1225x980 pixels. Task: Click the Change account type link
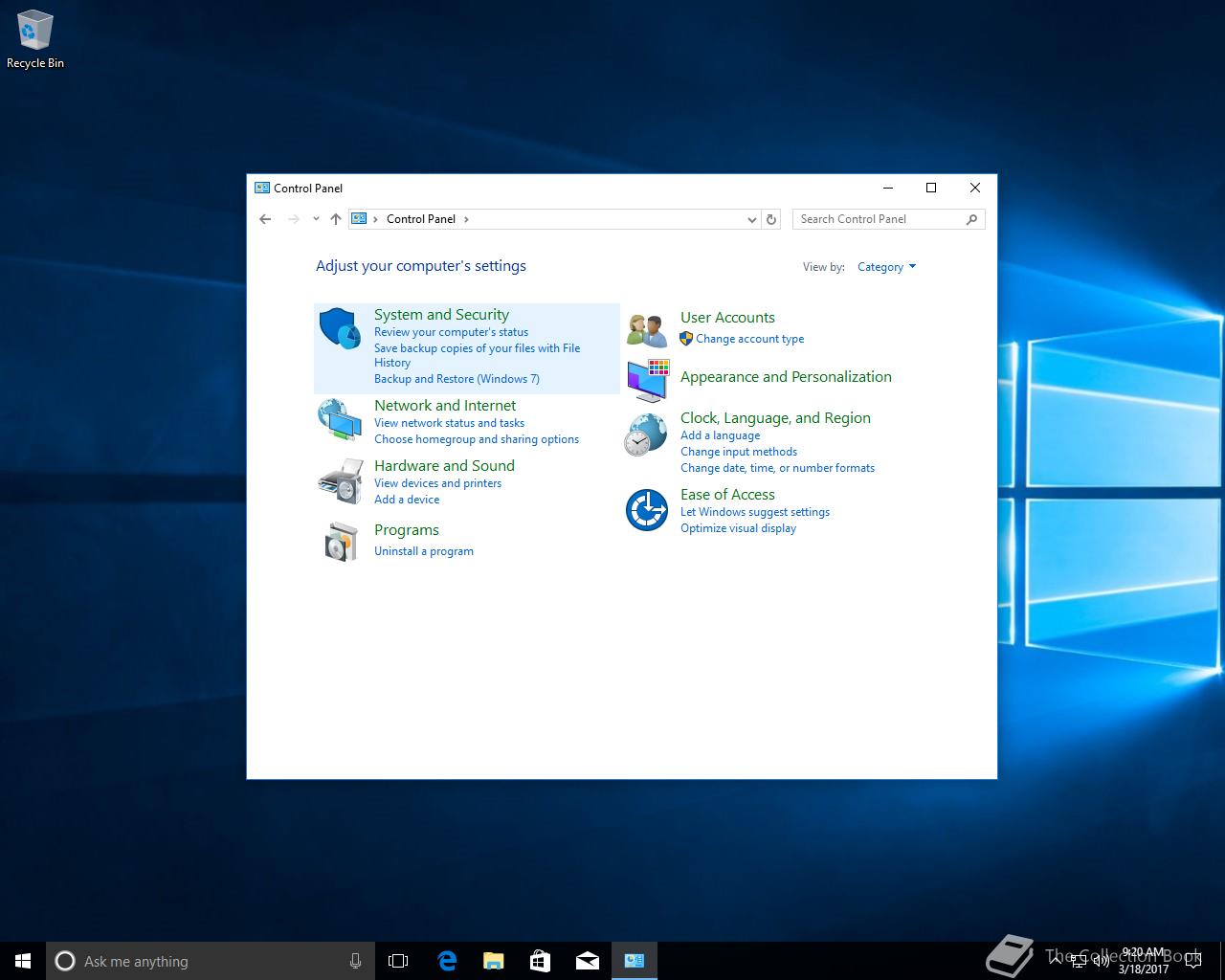pyautogui.click(x=749, y=339)
